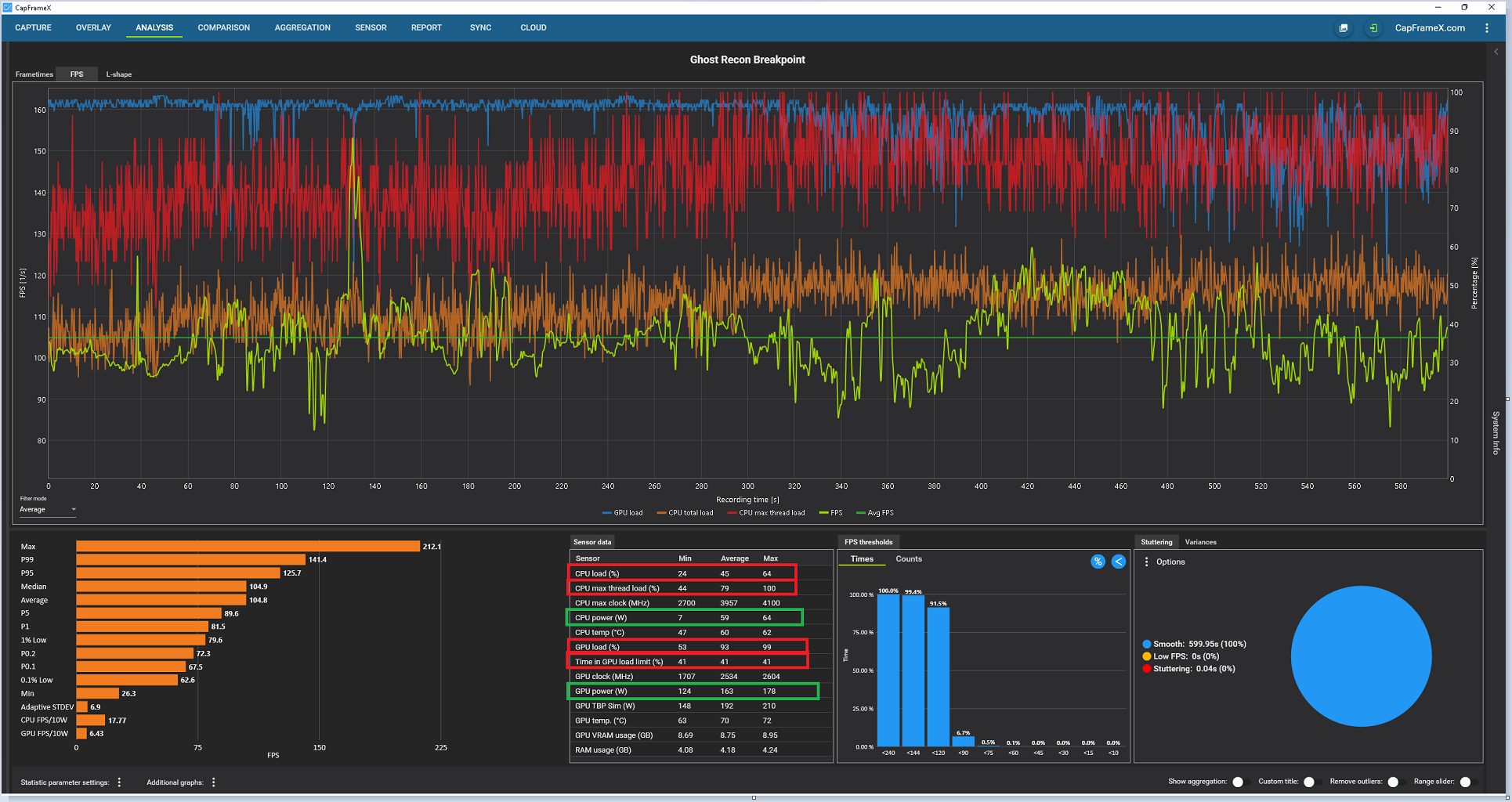Click the login icon beside CapFrameX.com
Image resolution: width=1512 pixels, height=802 pixels.
pyautogui.click(x=1373, y=28)
